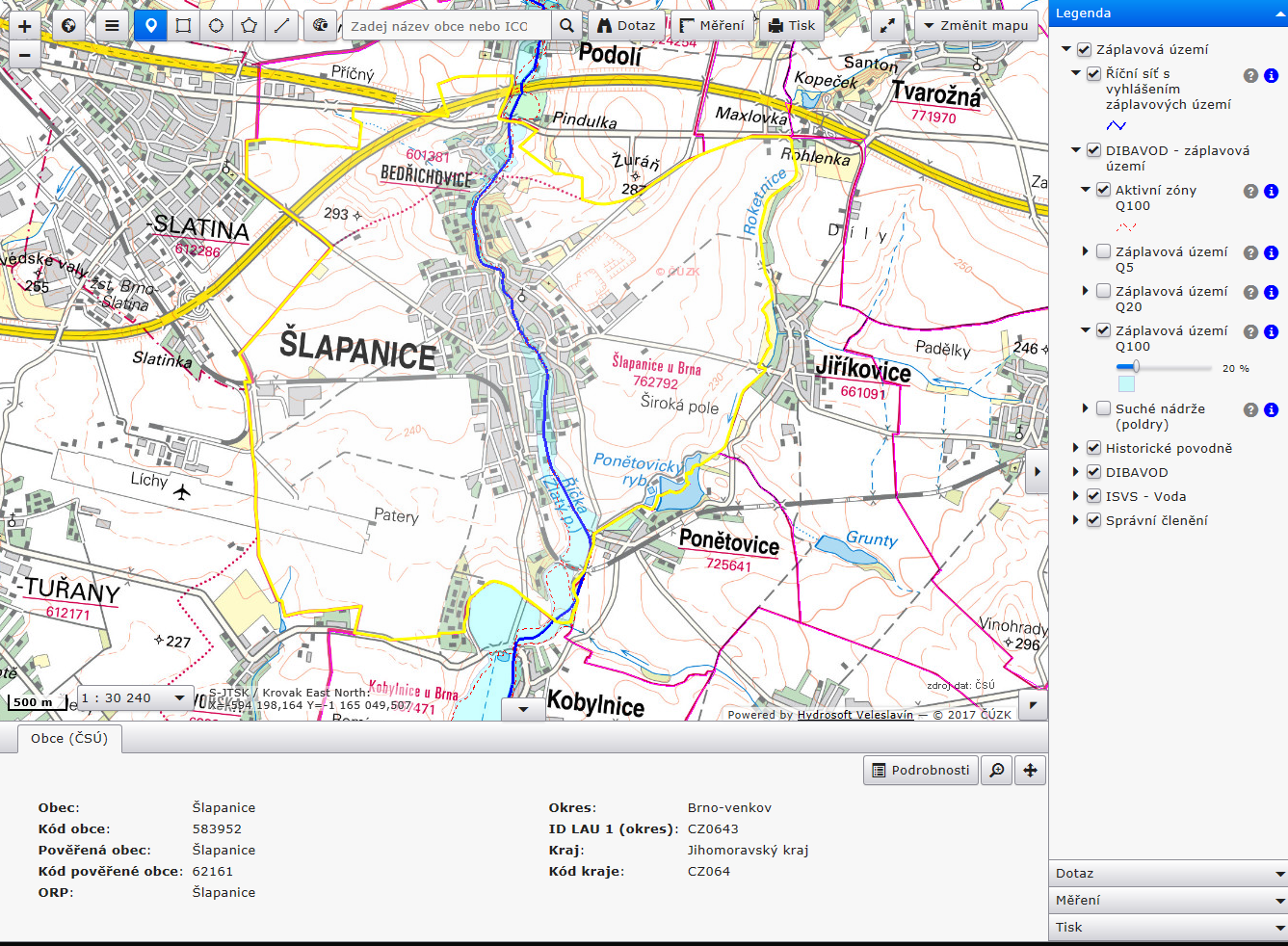This screenshot has width=1288, height=946.
Task: Click the magnifier search icon
Action: pyautogui.click(x=567, y=26)
